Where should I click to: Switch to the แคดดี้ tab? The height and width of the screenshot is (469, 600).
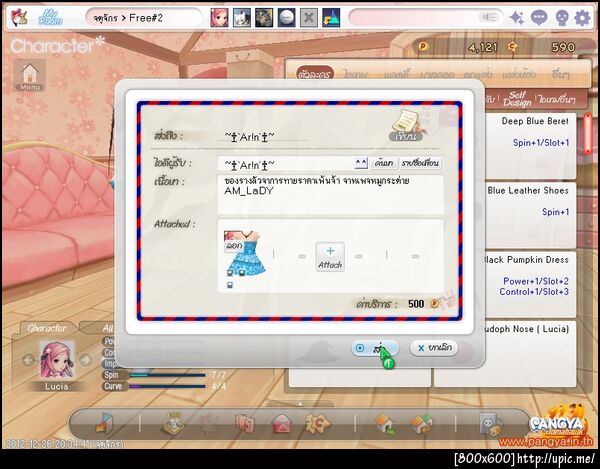tap(396, 74)
